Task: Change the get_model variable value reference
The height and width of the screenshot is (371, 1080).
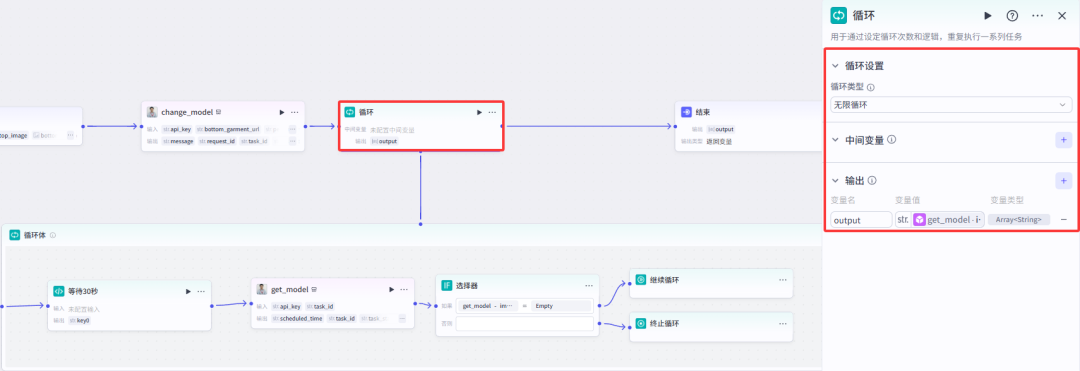Action: coord(948,220)
